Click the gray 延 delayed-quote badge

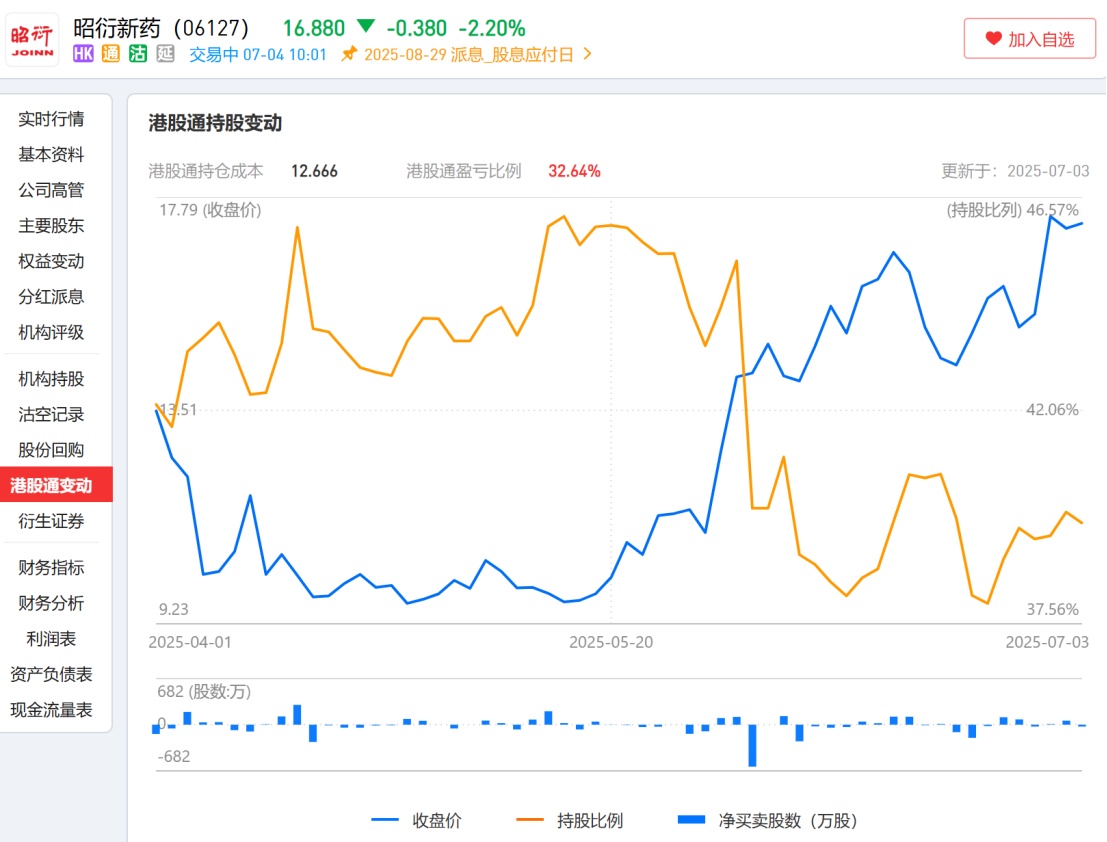point(165,54)
